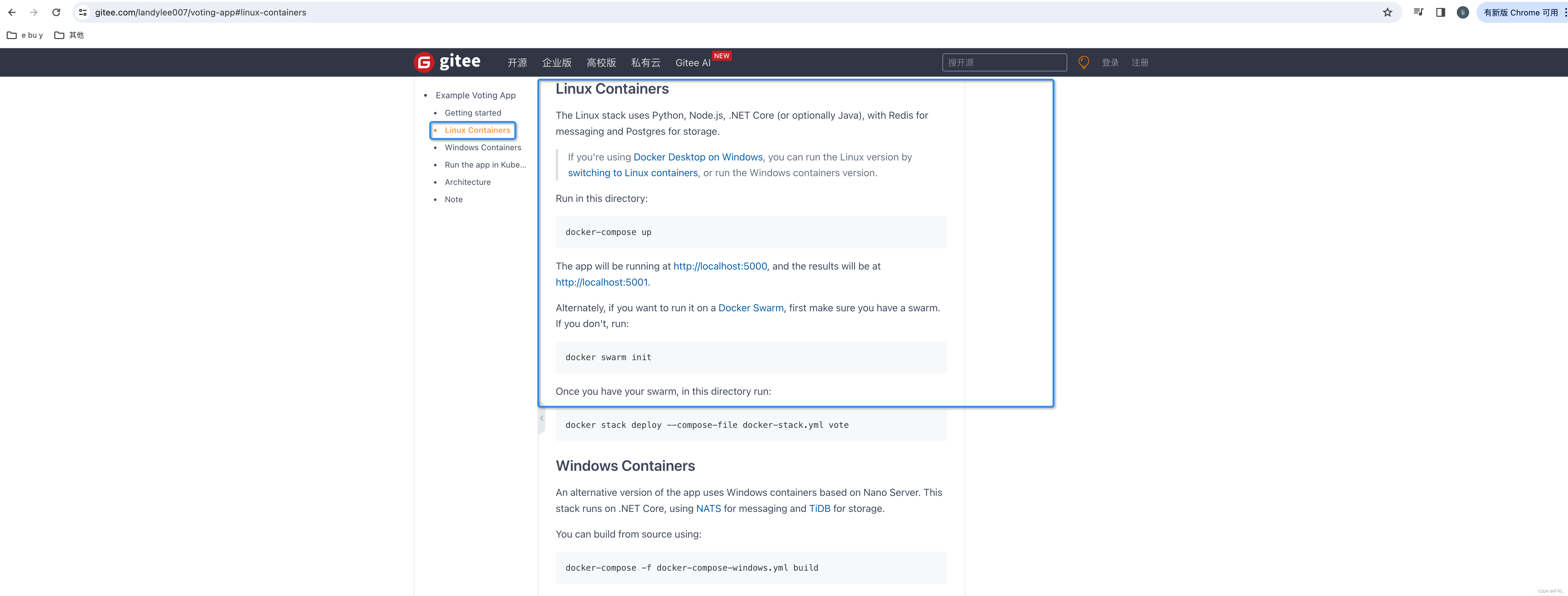Image resolution: width=1568 pixels, height=596 pixels.
Task: Bookmark this page with the star icon
Action: pyautogui.click(x=1387, y=12)
